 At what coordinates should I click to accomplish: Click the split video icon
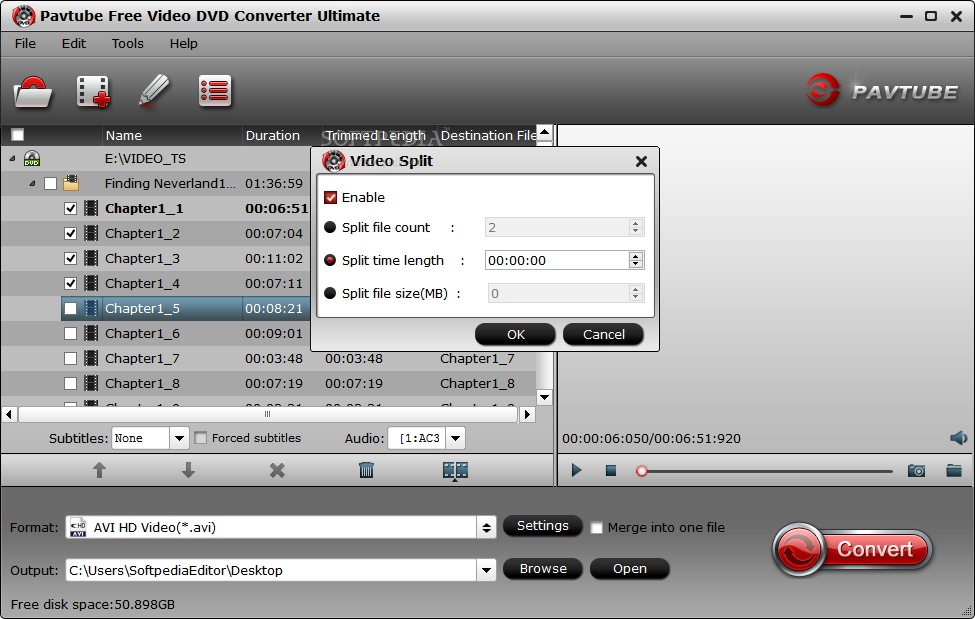tap(455, 471)
